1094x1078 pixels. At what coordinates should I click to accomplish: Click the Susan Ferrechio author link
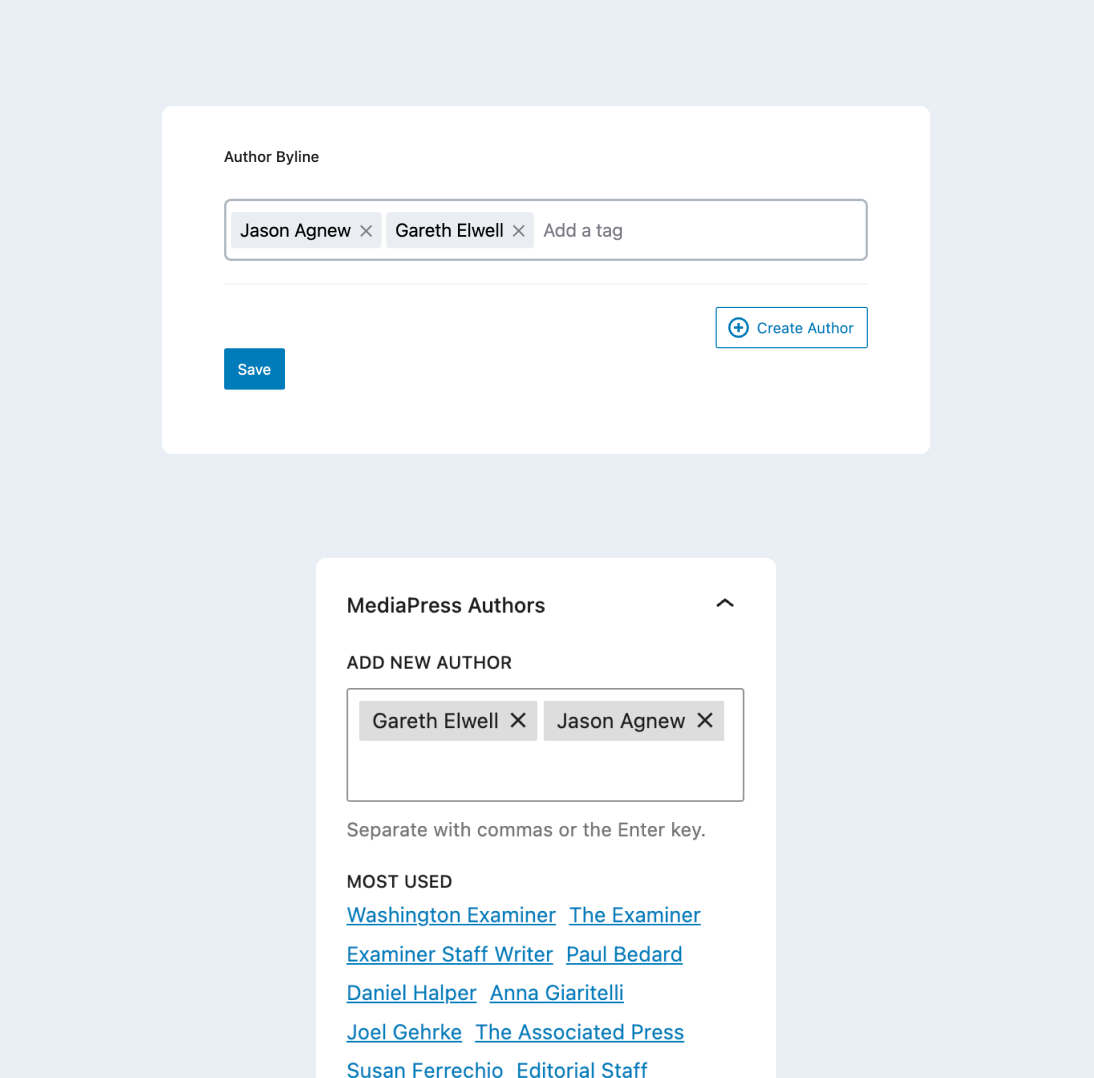(x=425, y=1069)
